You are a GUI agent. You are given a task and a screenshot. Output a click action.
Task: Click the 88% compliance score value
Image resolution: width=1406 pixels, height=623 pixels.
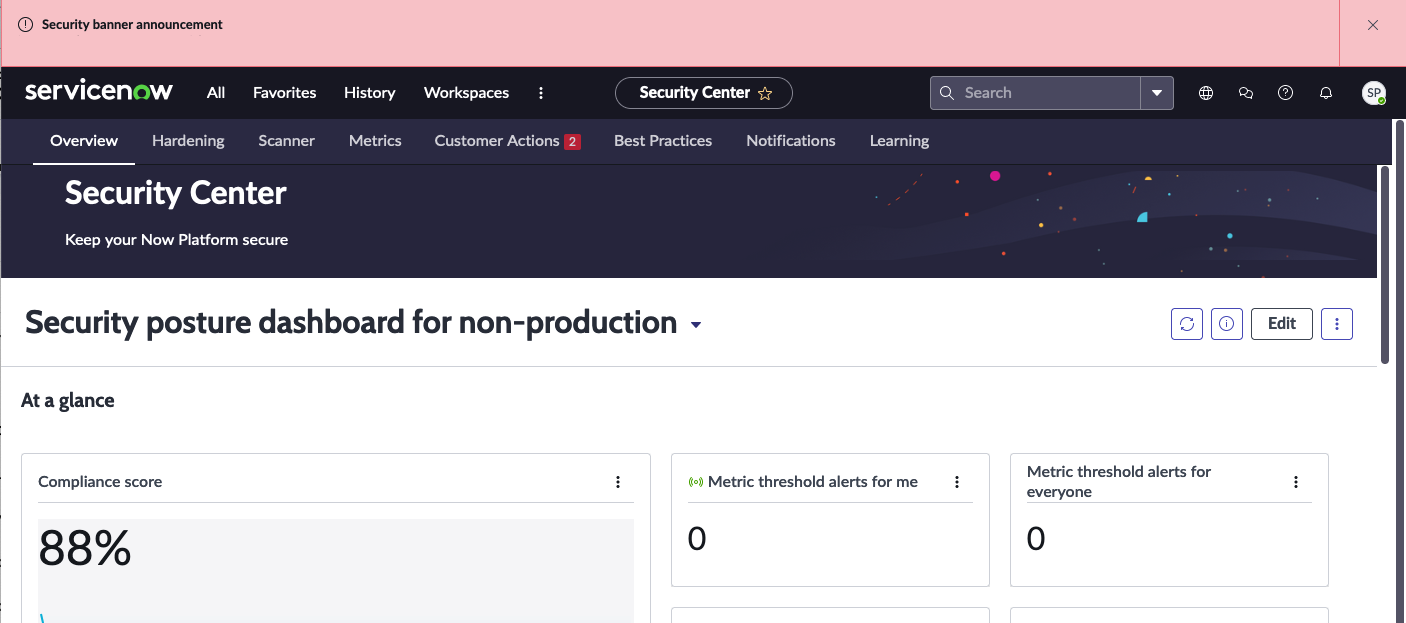pos(85,548)
